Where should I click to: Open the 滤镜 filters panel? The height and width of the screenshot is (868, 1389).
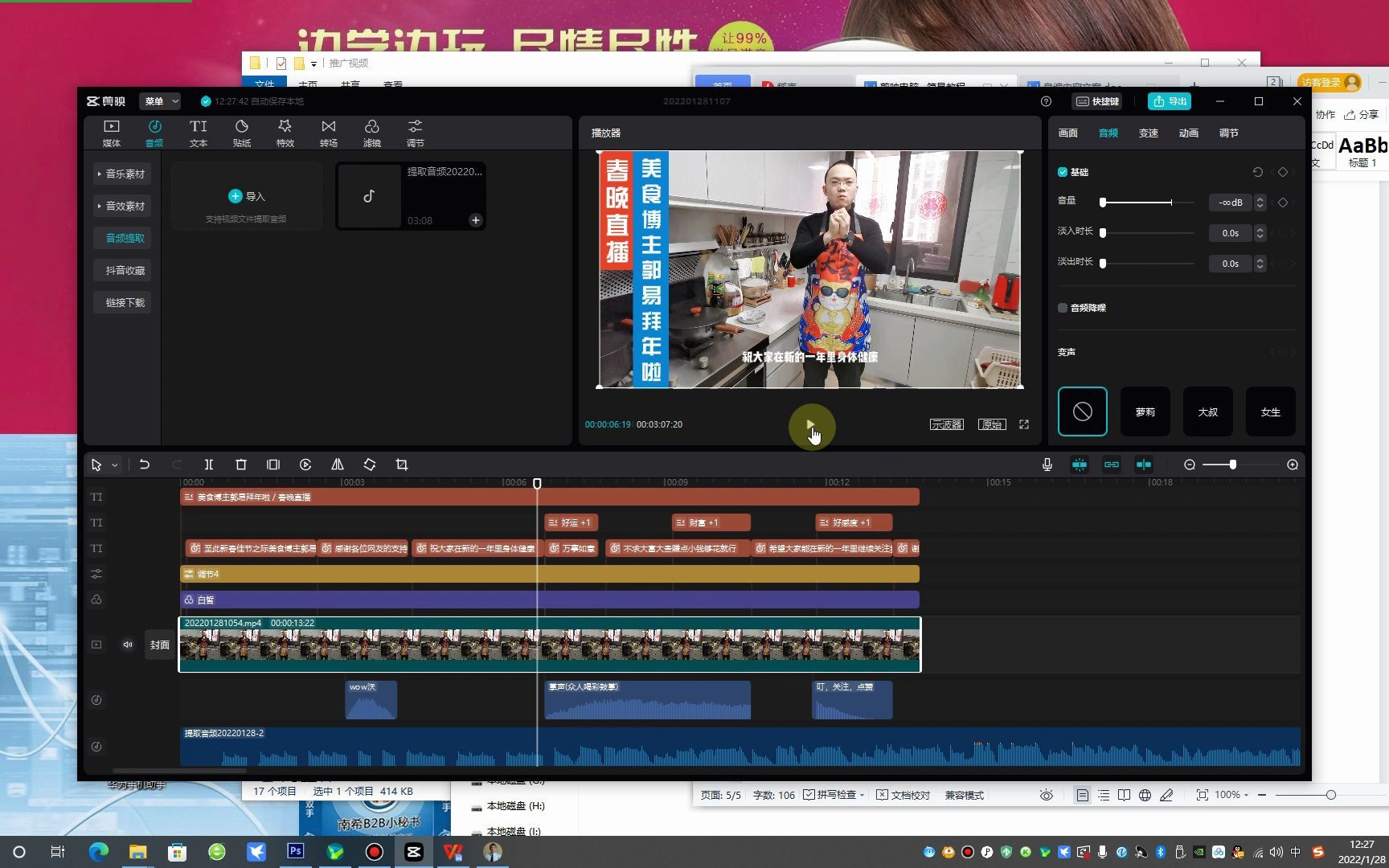pos(371,133)
